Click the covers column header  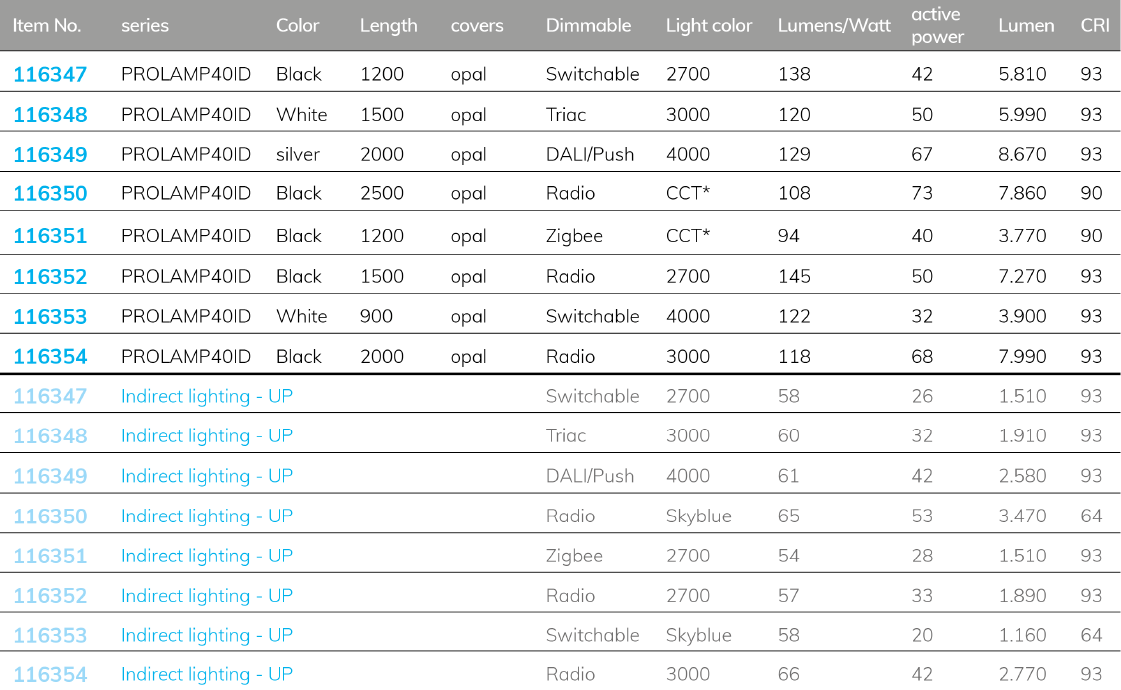(x=477, y=26)
